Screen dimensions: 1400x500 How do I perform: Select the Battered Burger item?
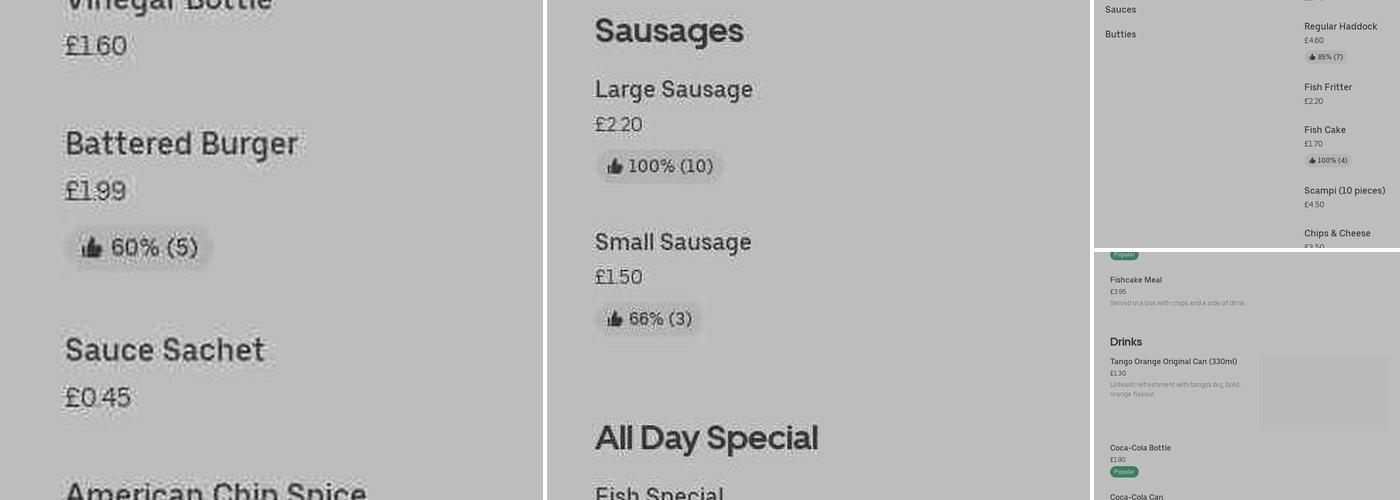click(x=181, y=144)
